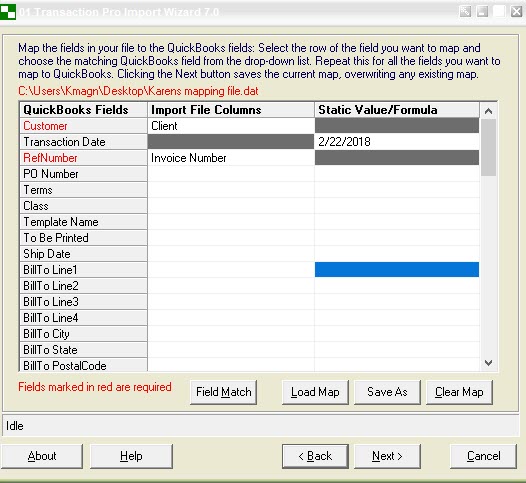This screenshot has height=483, width=526.
Task: Select the Ship Date field row
Action: 84,254
